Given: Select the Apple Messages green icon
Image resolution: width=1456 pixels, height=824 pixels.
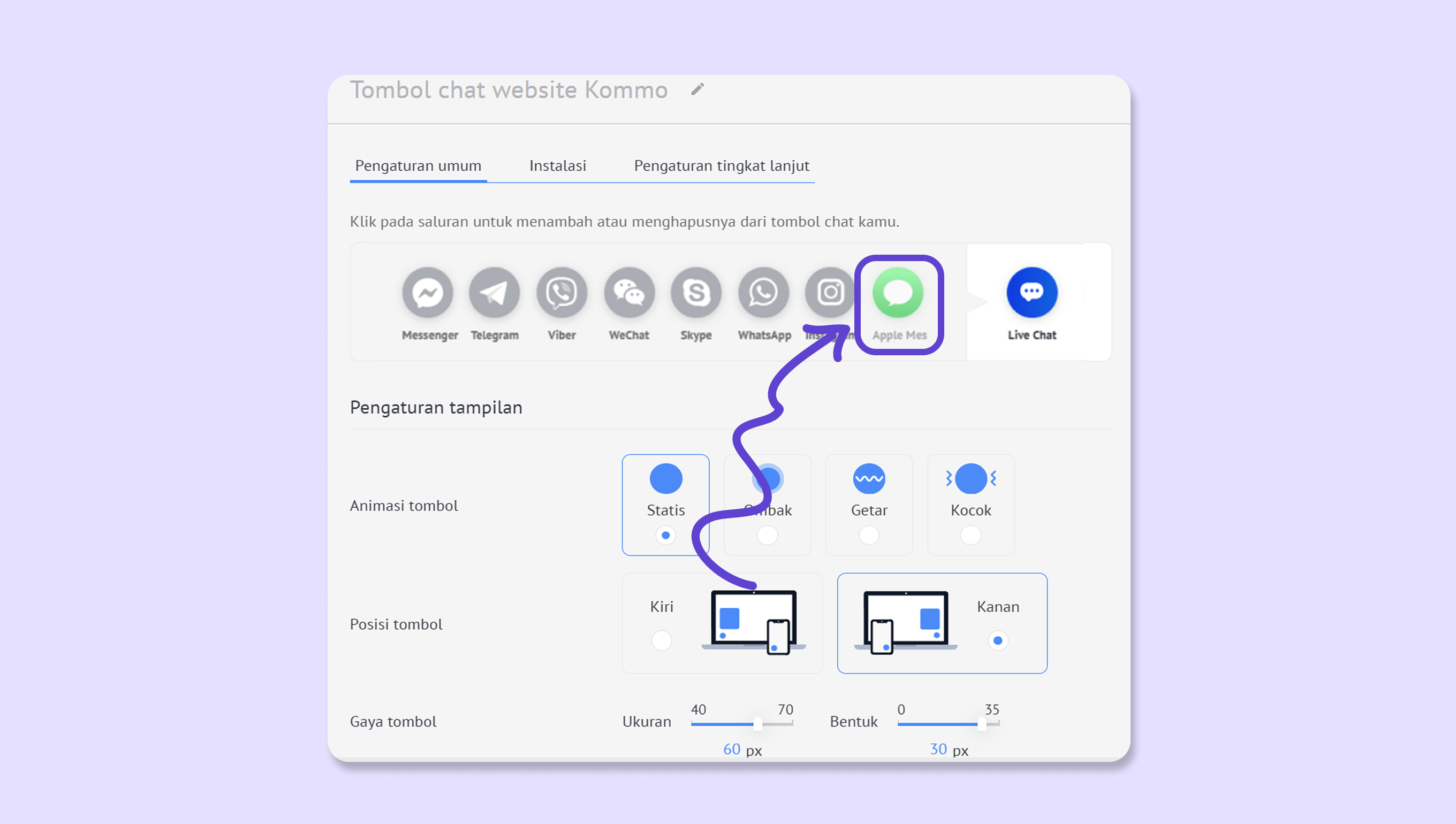Looking at the screenshot, I should click(898, 293).
